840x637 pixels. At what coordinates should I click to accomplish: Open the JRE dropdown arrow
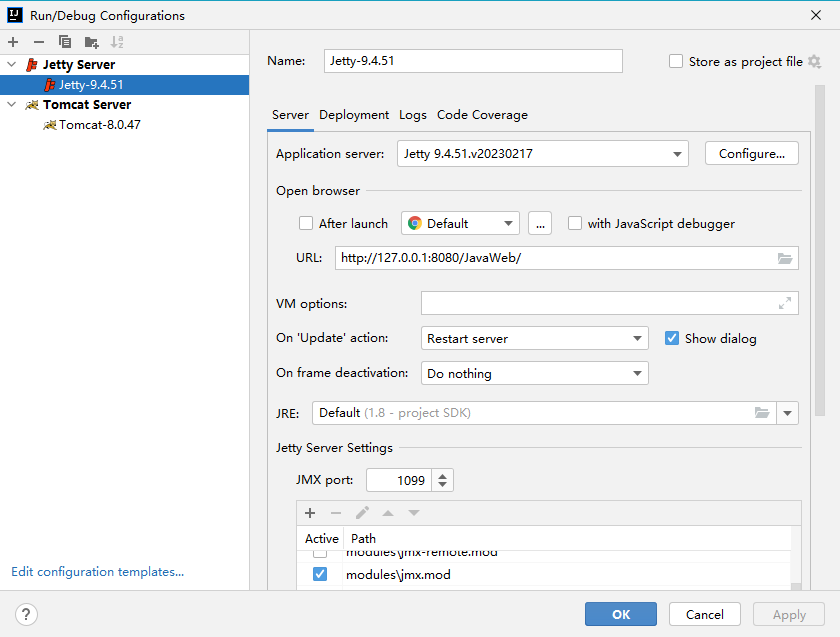(788, 413)
